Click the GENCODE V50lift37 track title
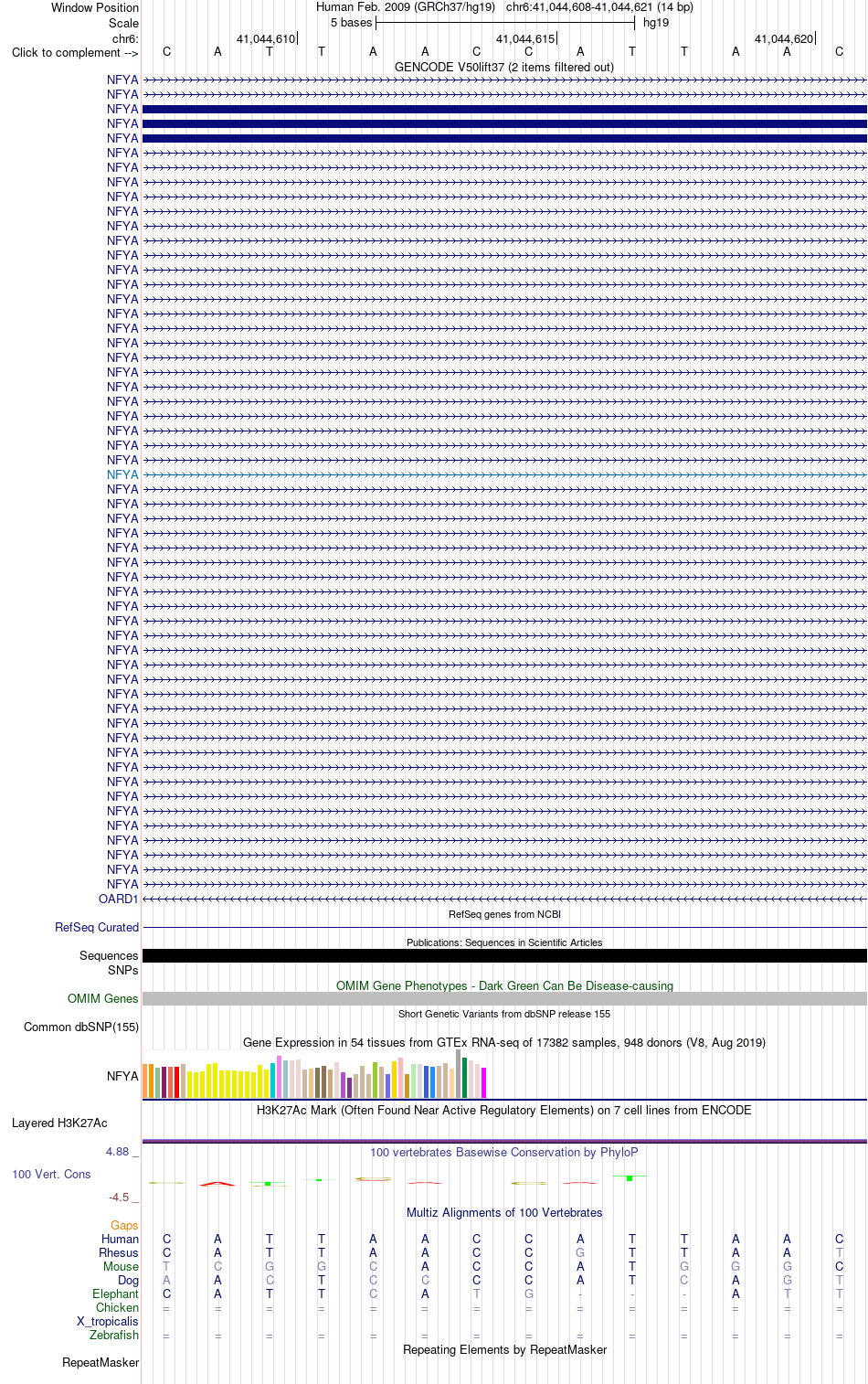This screenshot has height=1384, width=868. (x=504, y=67)
